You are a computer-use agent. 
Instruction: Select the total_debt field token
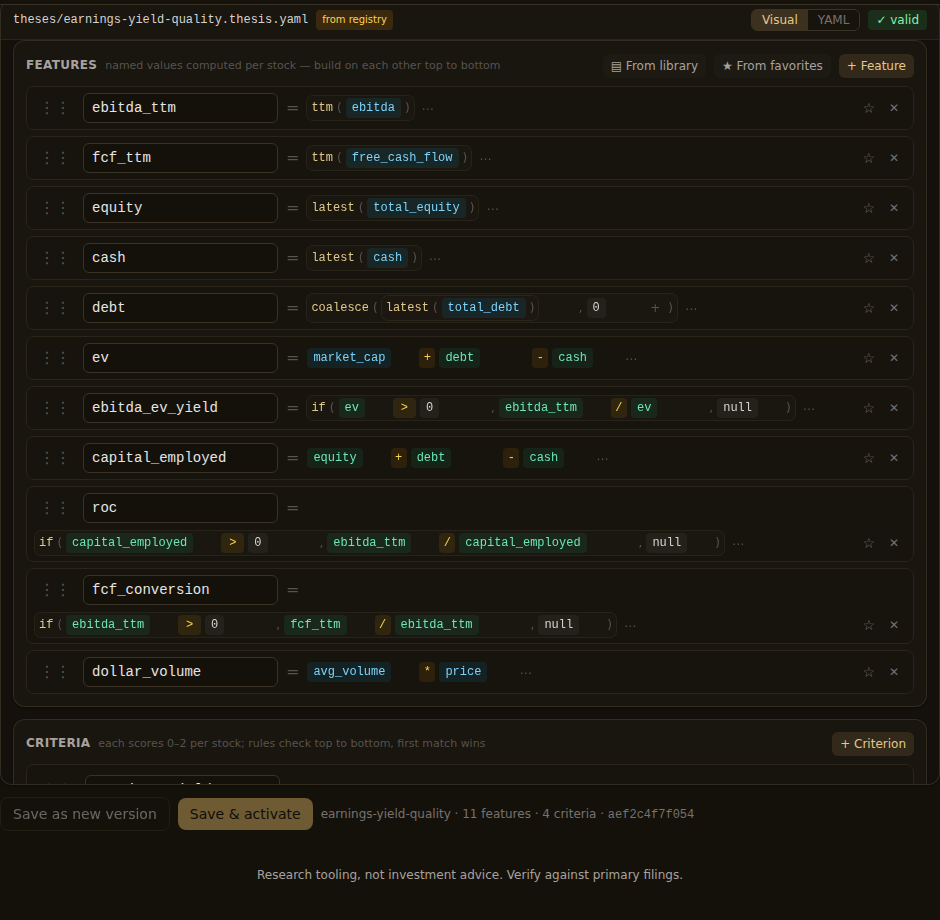tap(483, 307)
